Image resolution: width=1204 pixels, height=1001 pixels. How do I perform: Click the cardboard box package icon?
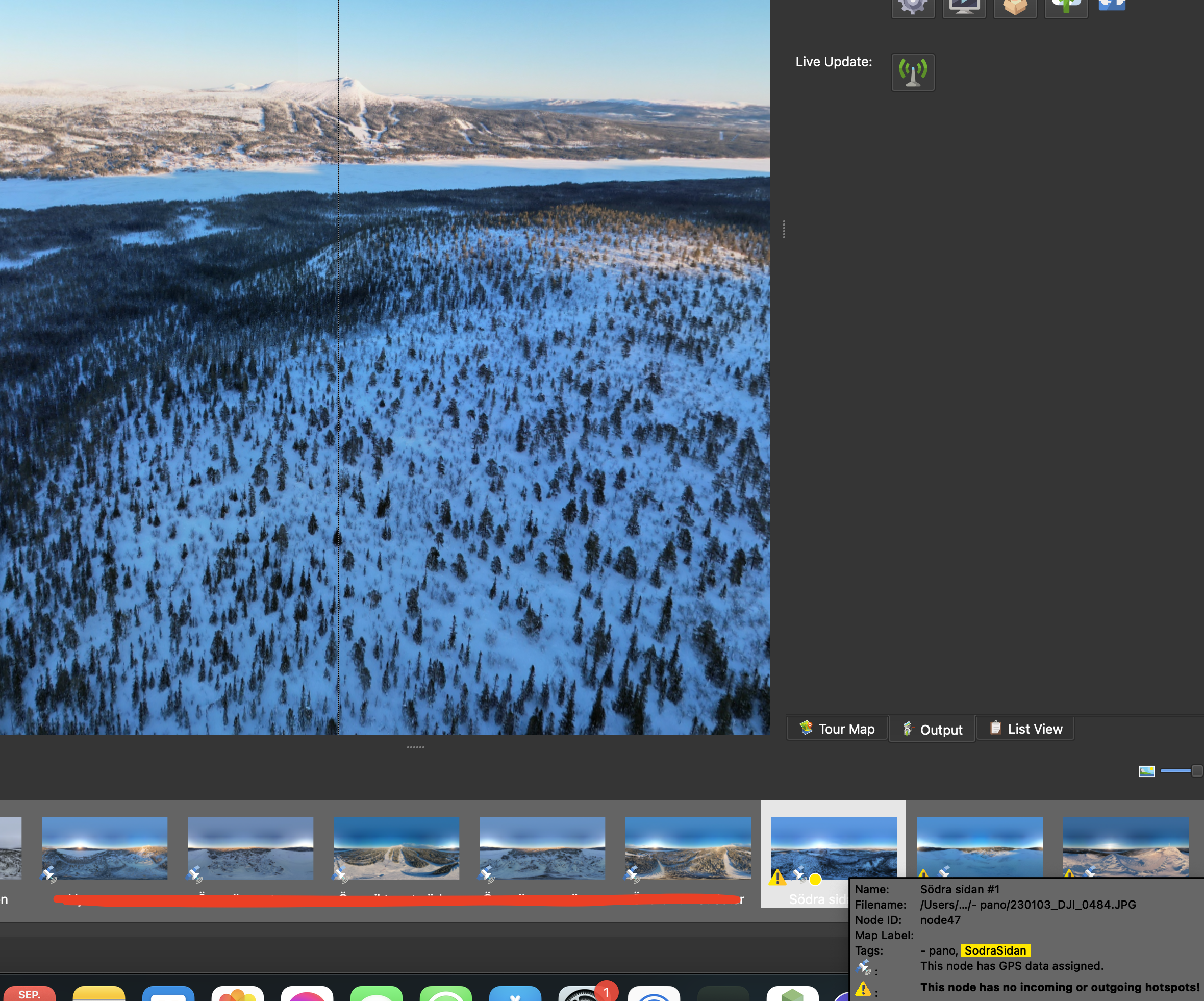1015,8
